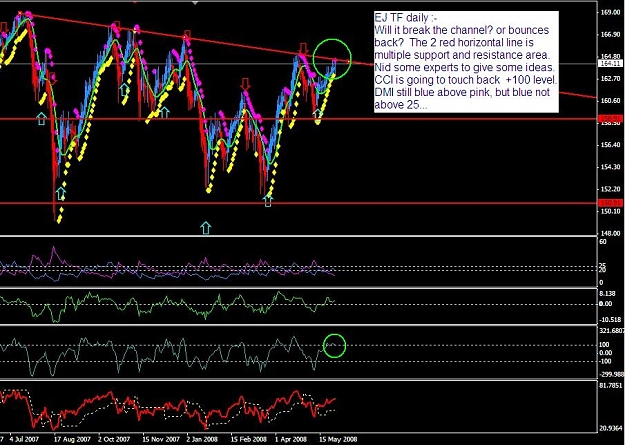Click the isolated cyan up arrow below the price bars
The image size is (625, 445).
click(x=206, y=228)
